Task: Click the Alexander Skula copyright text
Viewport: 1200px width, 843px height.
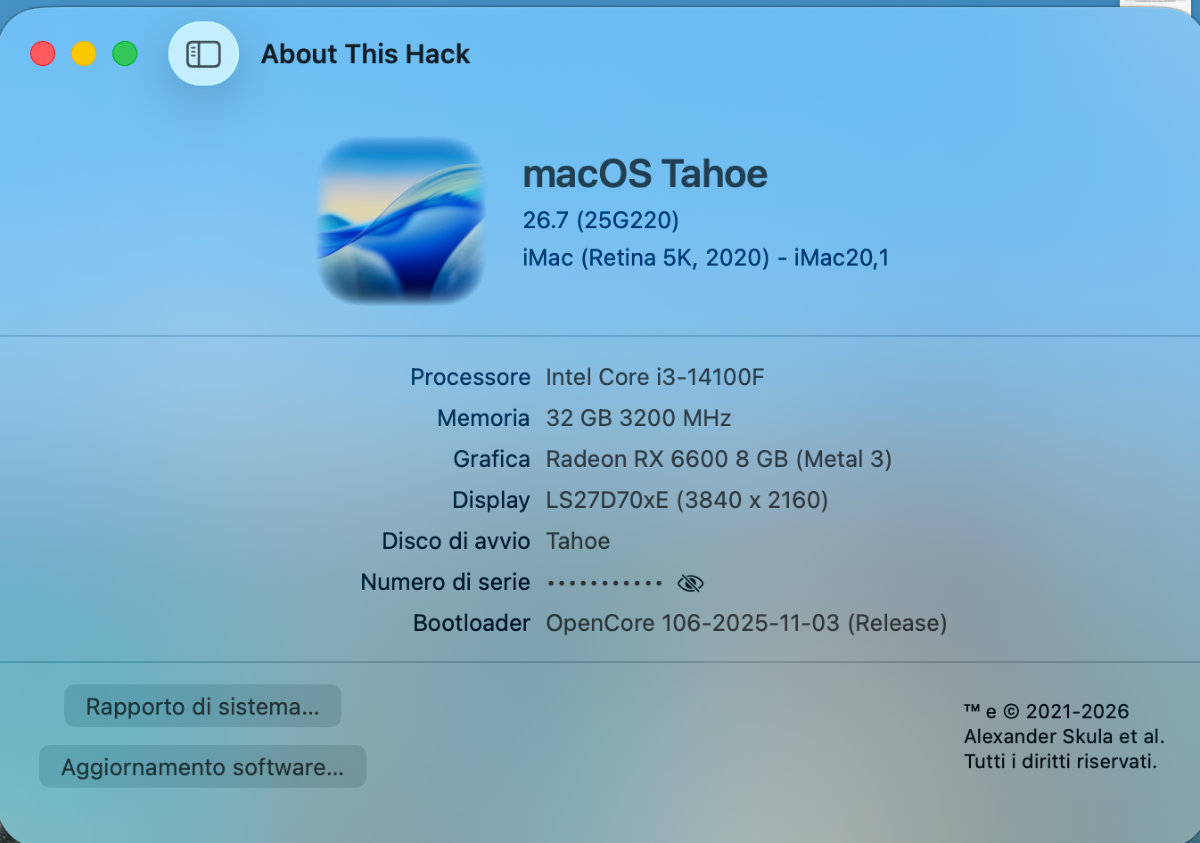Action: (1064, 737)
